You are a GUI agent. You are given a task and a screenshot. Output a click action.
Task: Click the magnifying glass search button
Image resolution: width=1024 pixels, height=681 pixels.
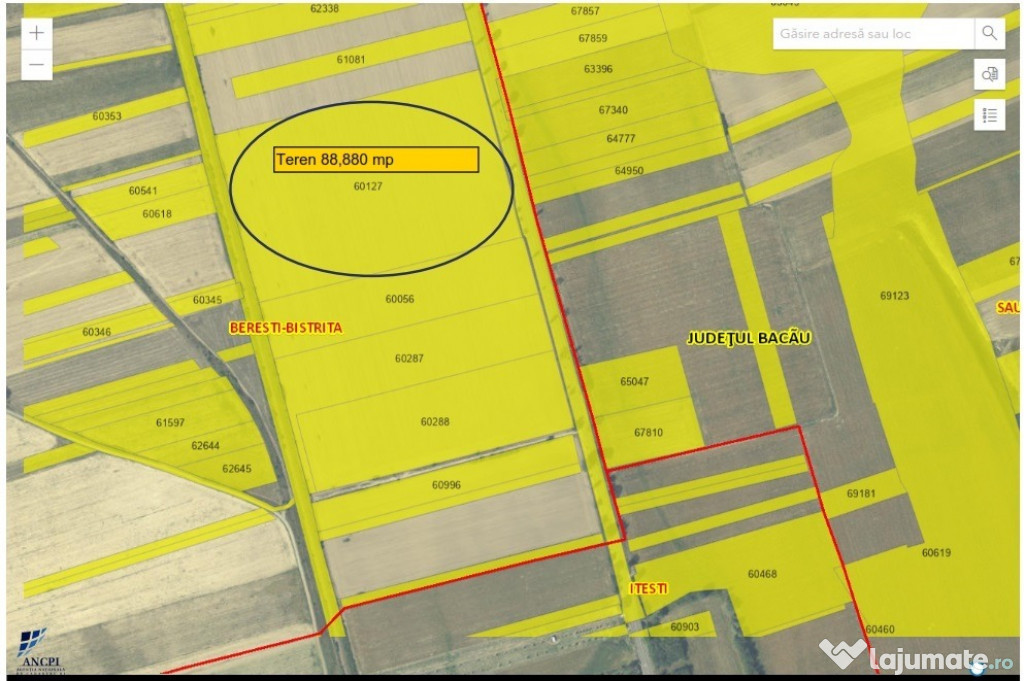[989, 33]
